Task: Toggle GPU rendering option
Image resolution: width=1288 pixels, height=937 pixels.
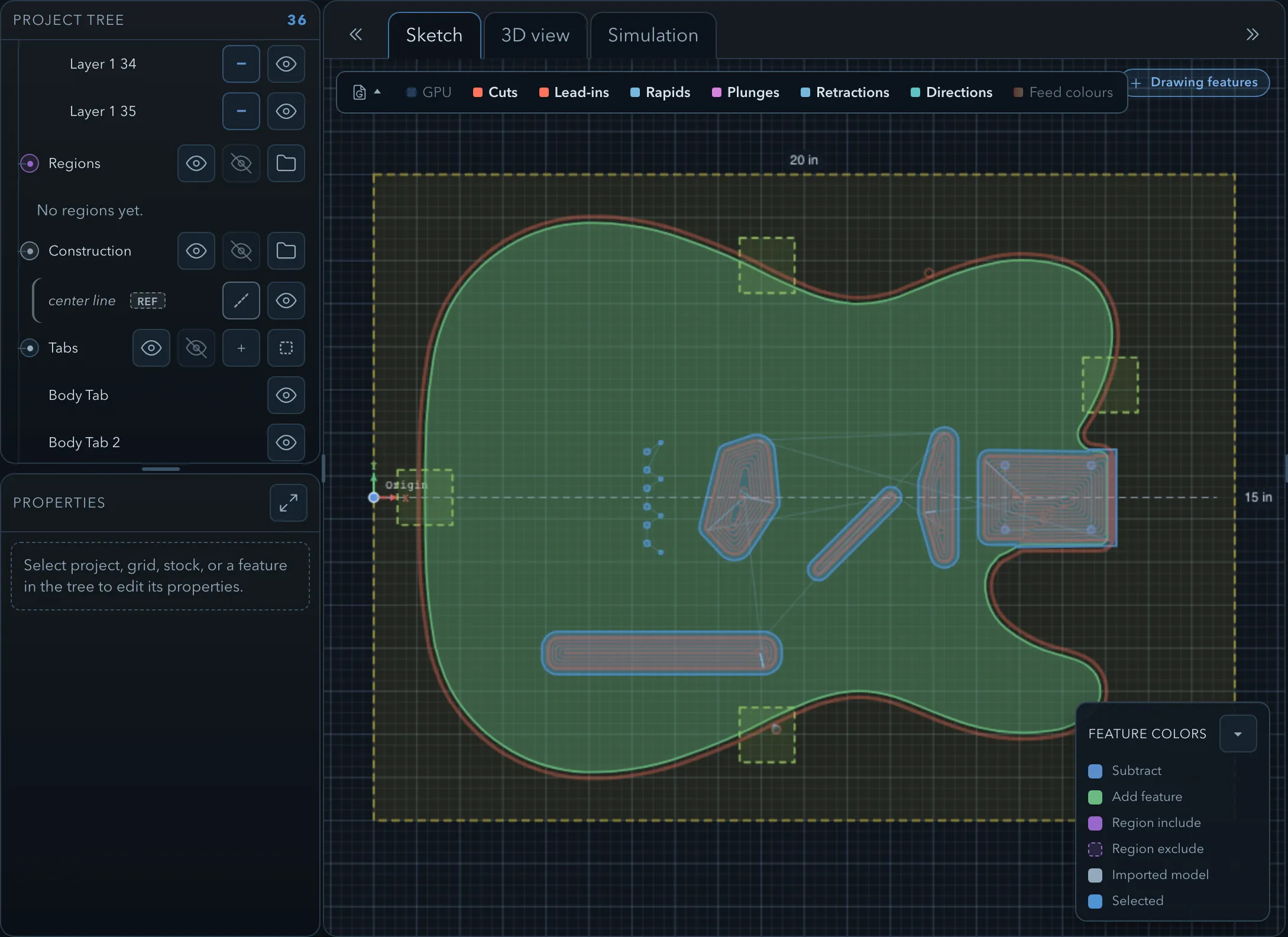Action: tap(429, 92)
